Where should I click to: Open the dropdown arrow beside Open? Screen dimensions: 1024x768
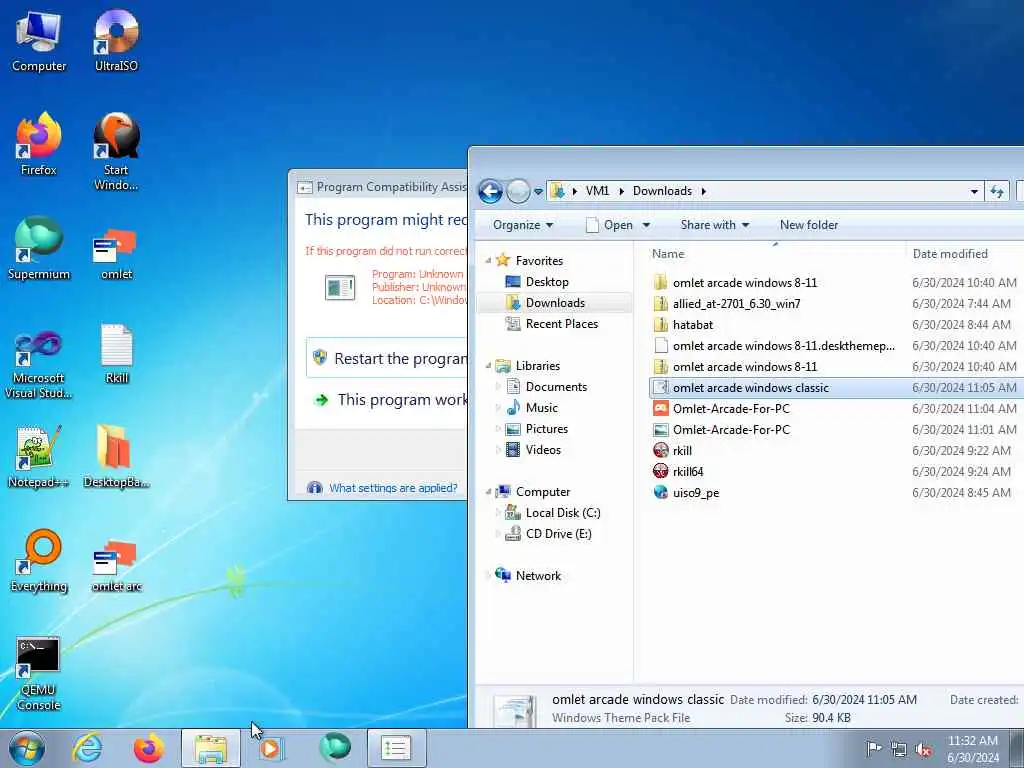[x=646, y=225]
